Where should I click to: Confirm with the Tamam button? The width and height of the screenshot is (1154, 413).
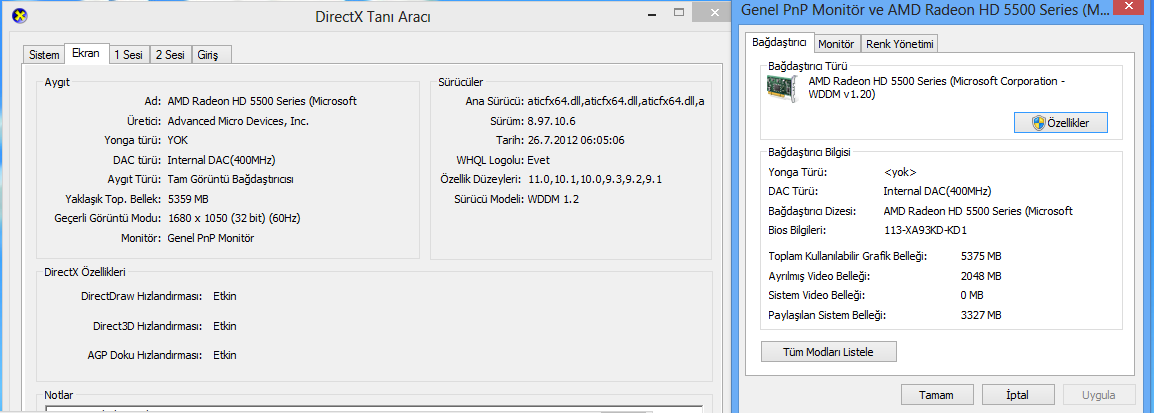tap(937, 395)
